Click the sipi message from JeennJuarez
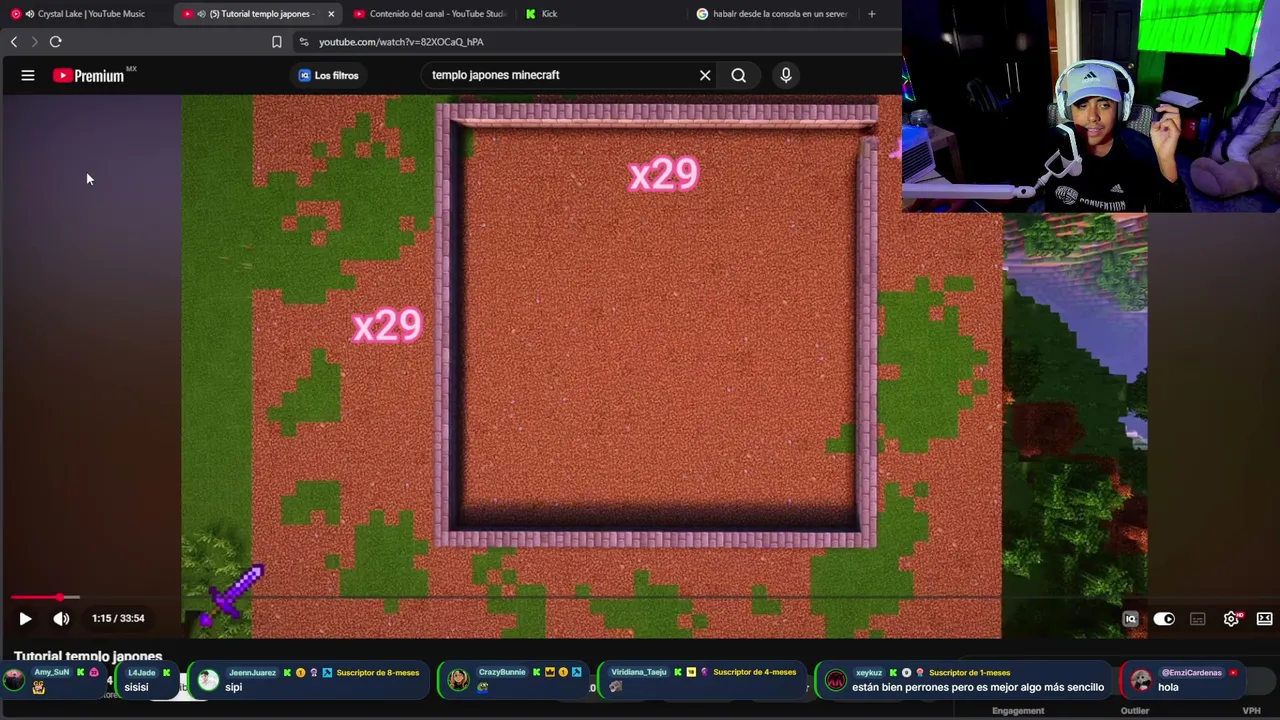1280x720 pixels. [234, 688]
